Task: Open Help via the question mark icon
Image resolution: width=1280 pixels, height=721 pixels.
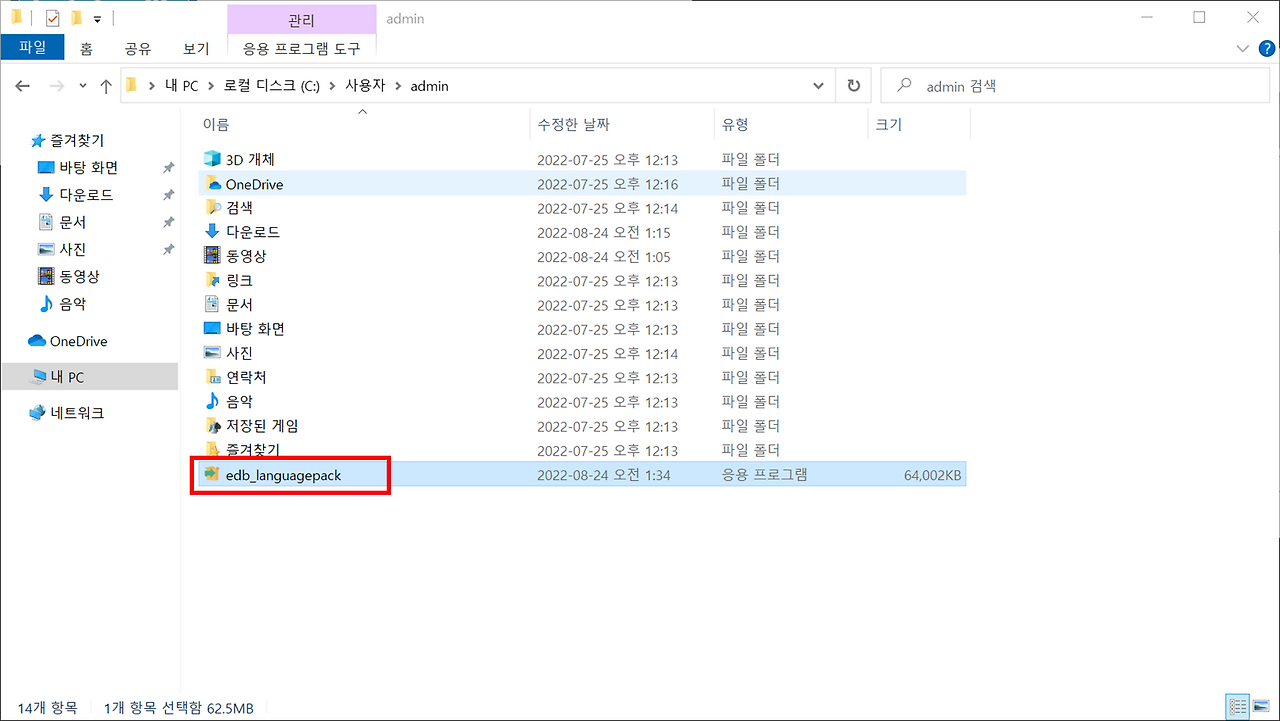Action: (1267, 48)
